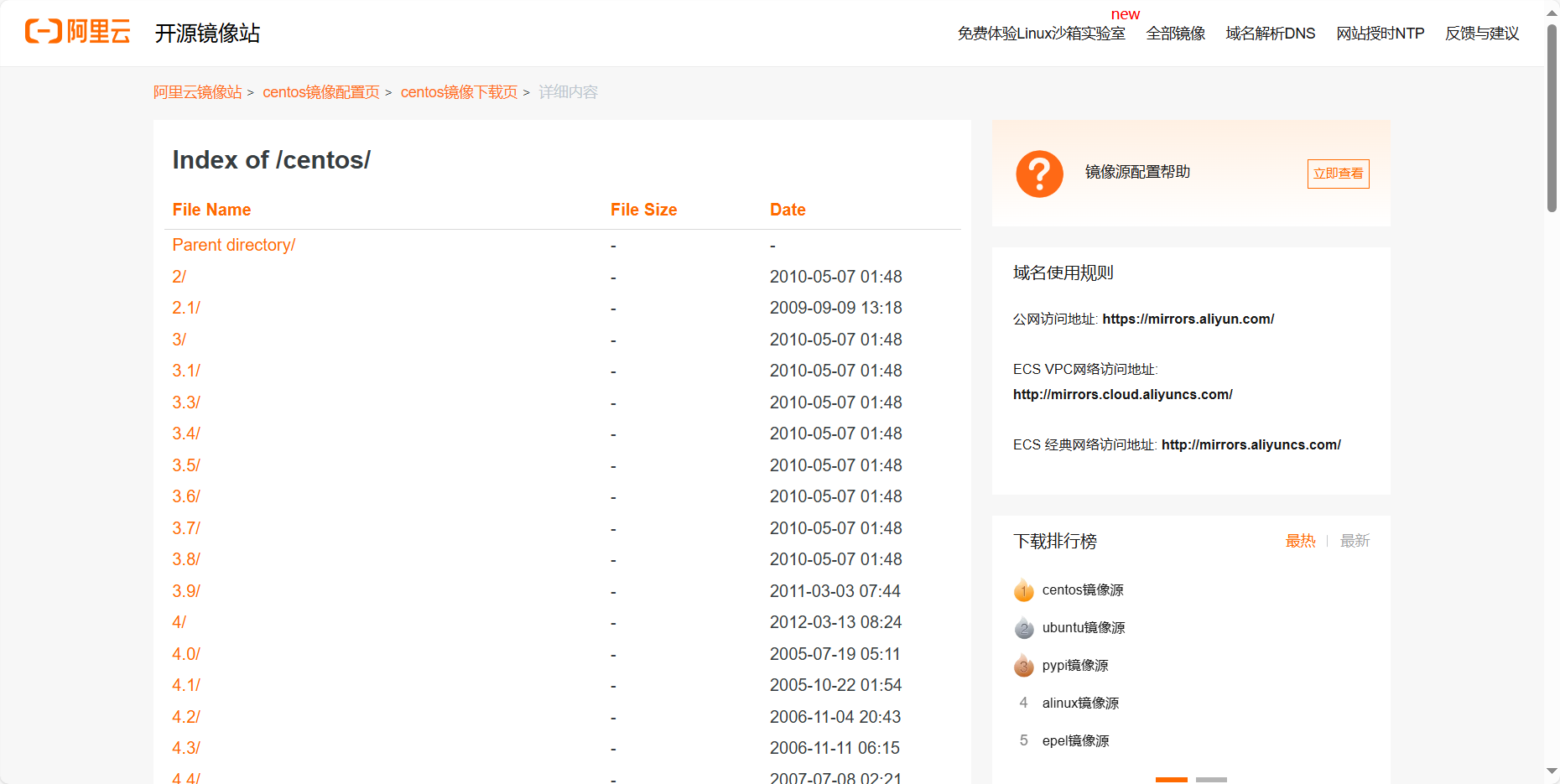Click the 立即查看 button

tap(1338, 174)
